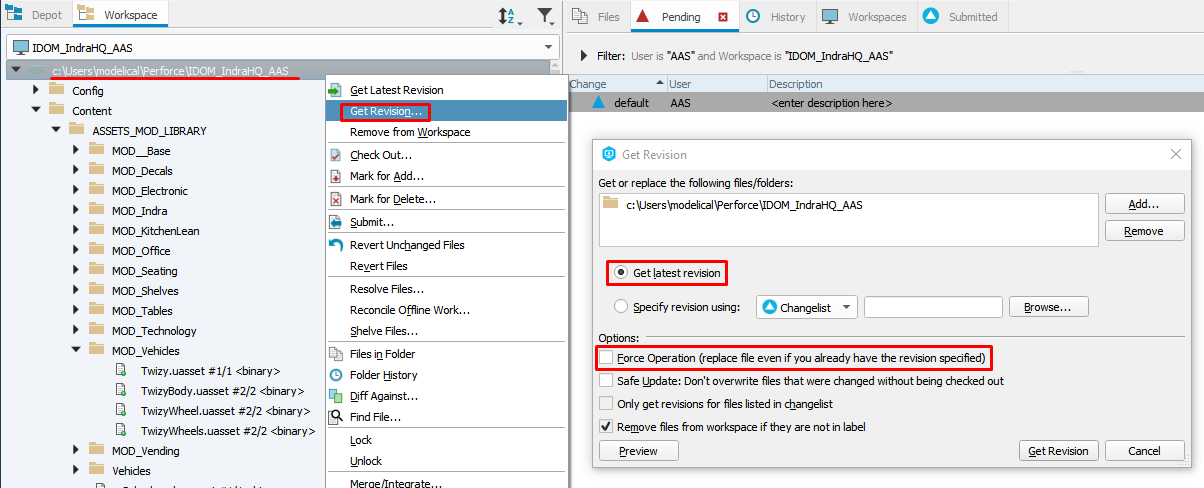The image size is (1204, 488).
Task: Select Specify revision using radio button
Action: tap(621, 307)
